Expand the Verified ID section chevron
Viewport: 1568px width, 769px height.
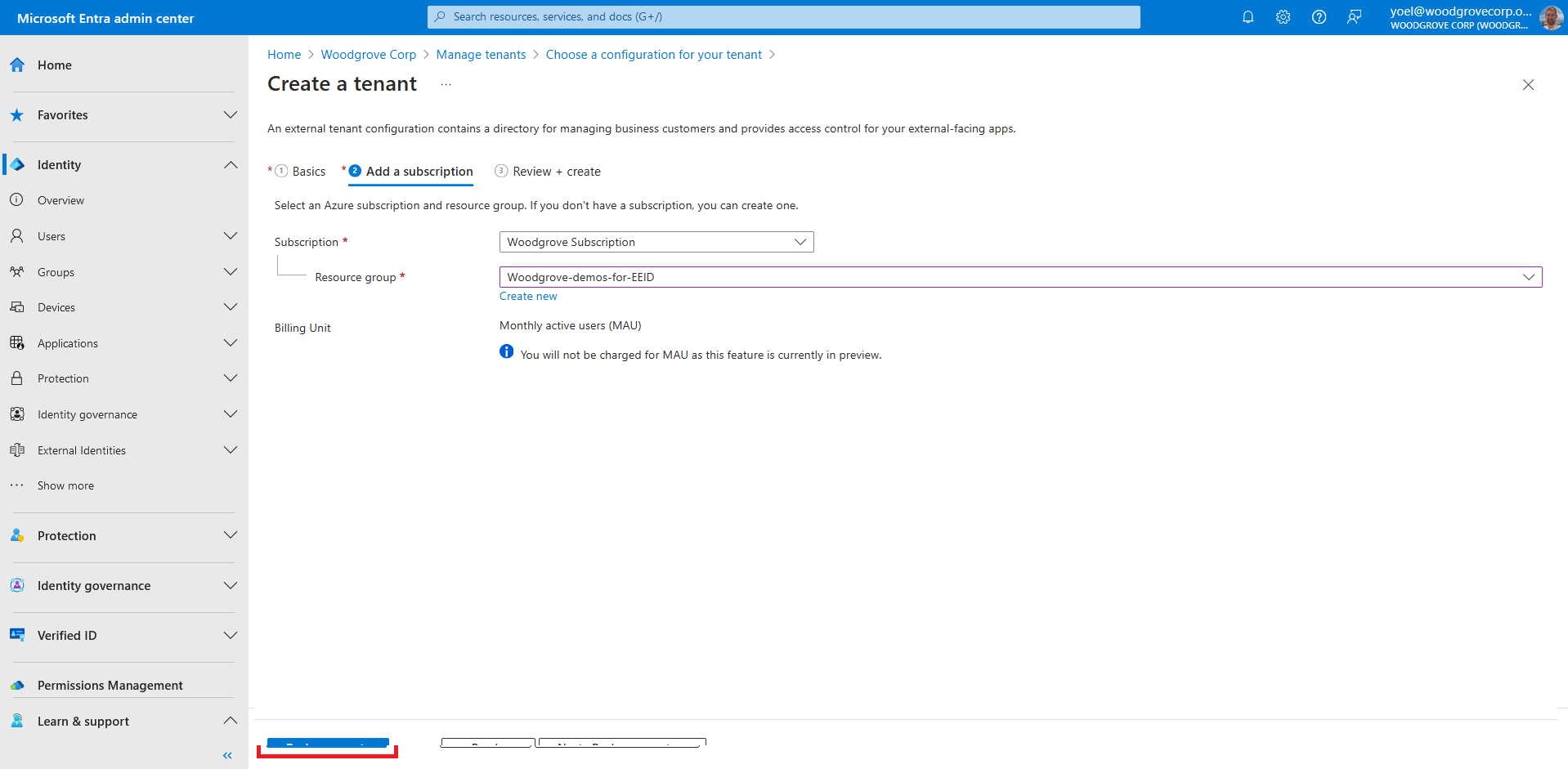pos(231,636)
